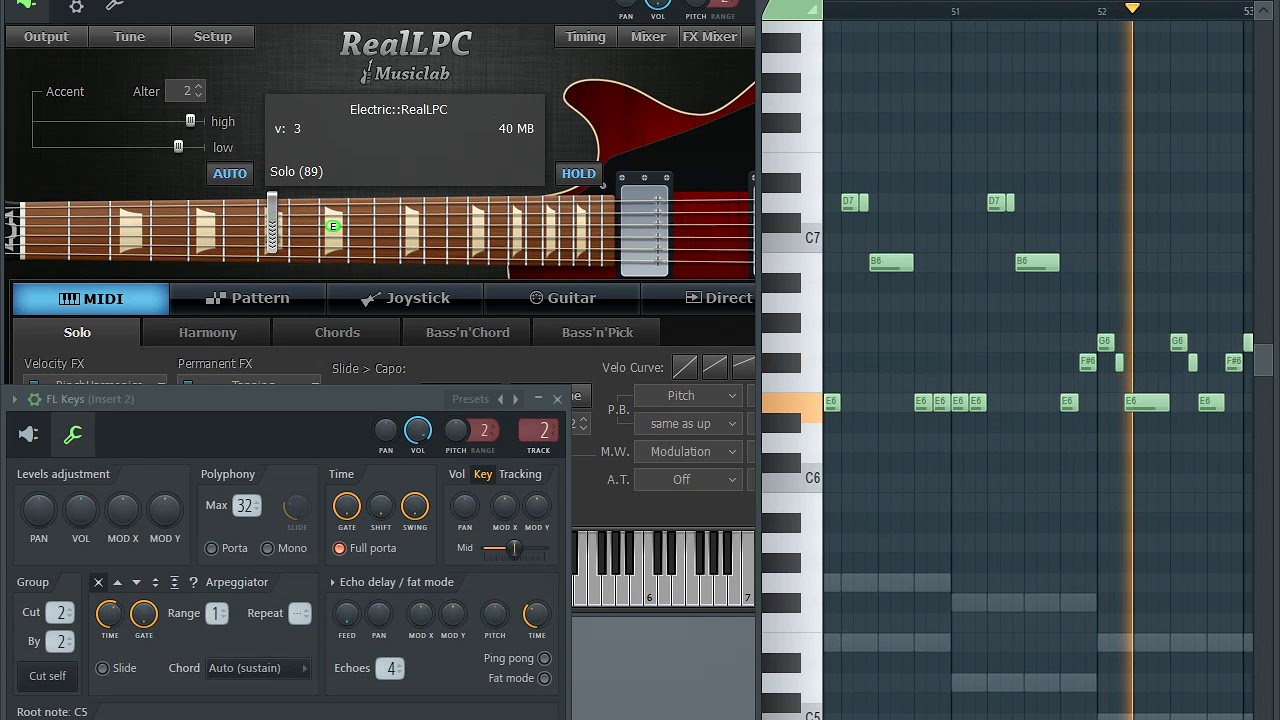The image size is (1280, 720).
Task: Toggle the AUTO button in RealLPC
Action: coord(230,173)
